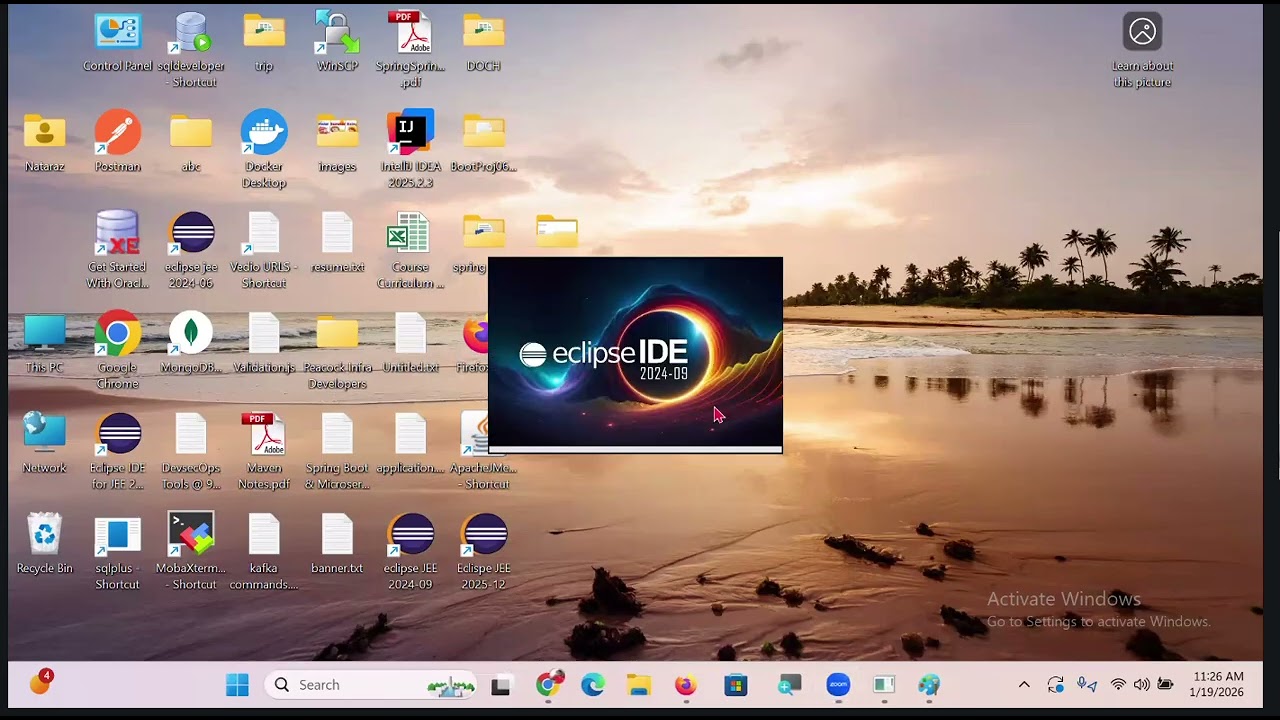
Task: Select the Google Chrome desktop shortcut
Action: point(118,351)
